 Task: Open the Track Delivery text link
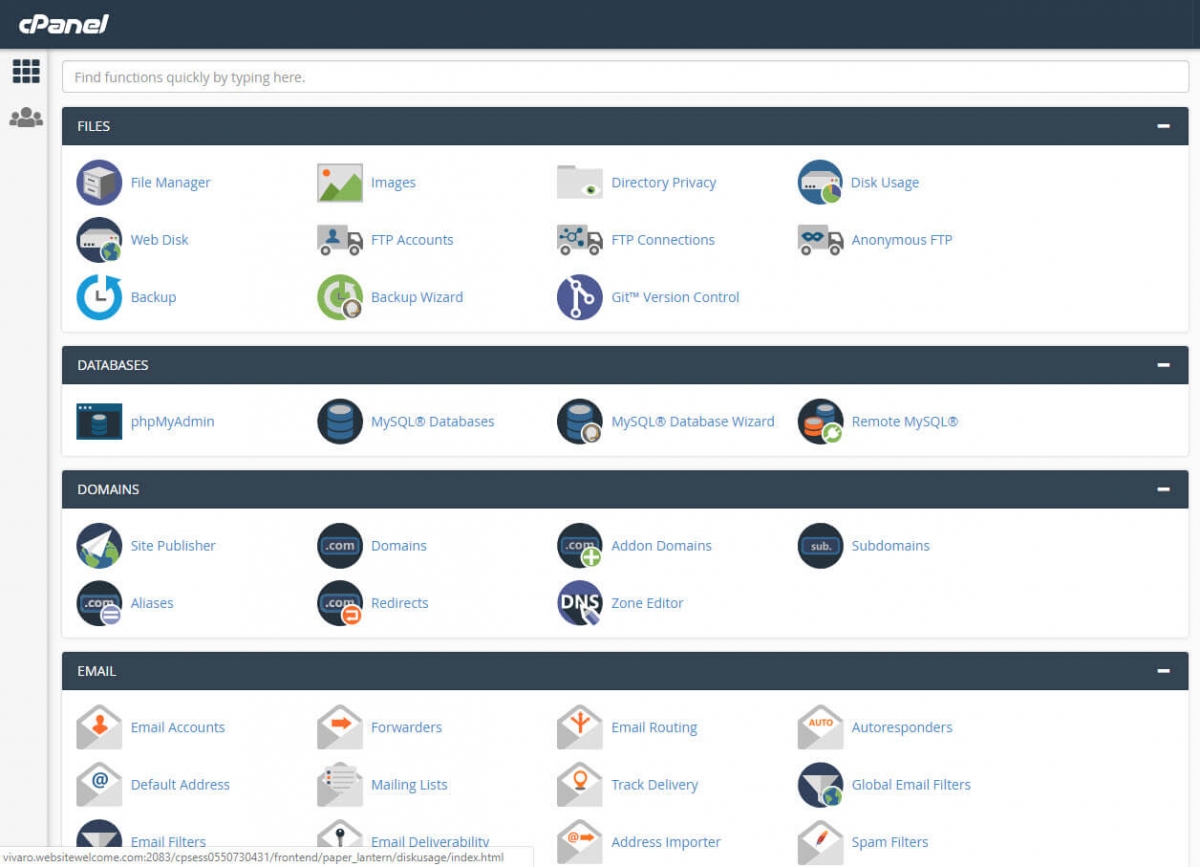click(x=654, y=785)
